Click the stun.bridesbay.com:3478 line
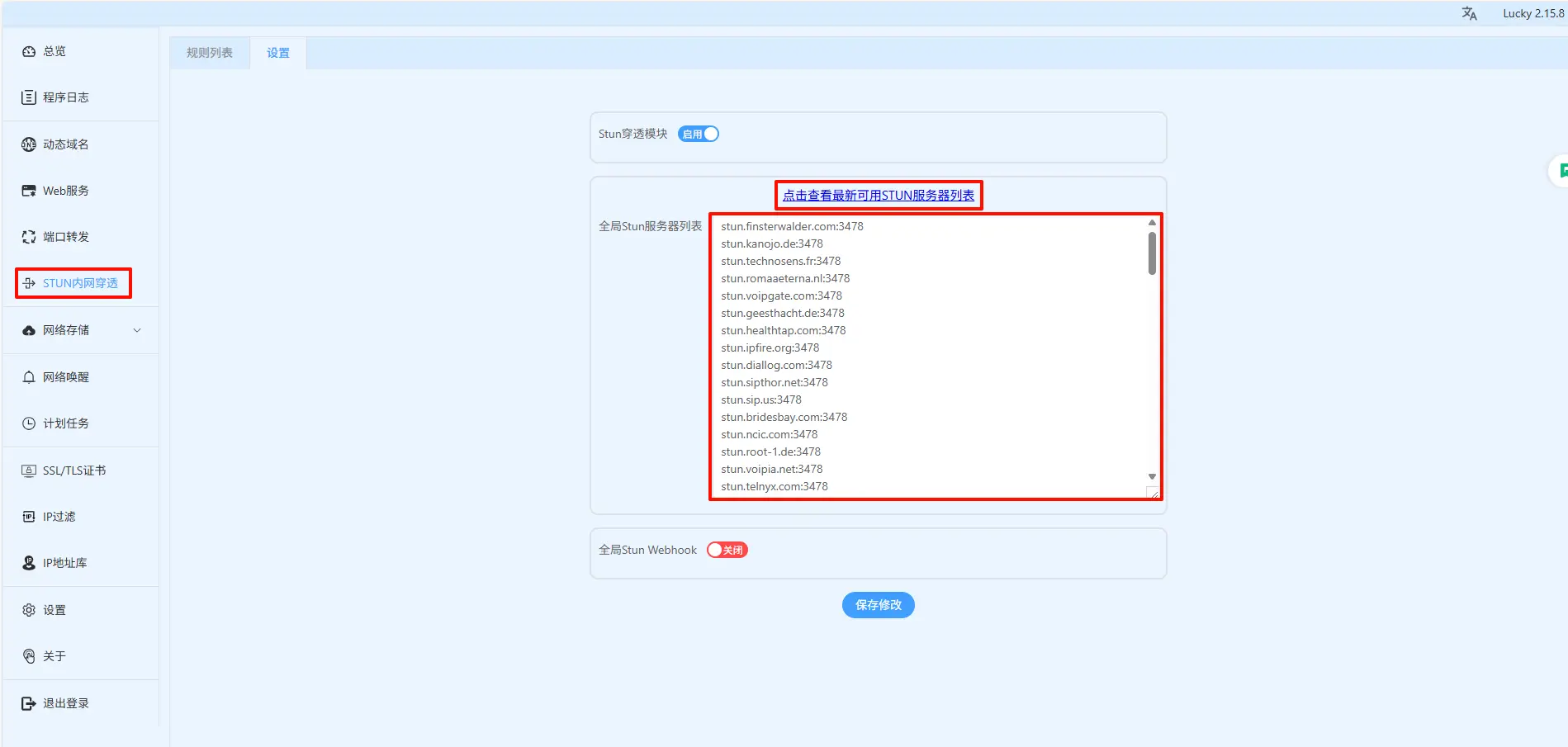1568x747 pixels. 784,417
